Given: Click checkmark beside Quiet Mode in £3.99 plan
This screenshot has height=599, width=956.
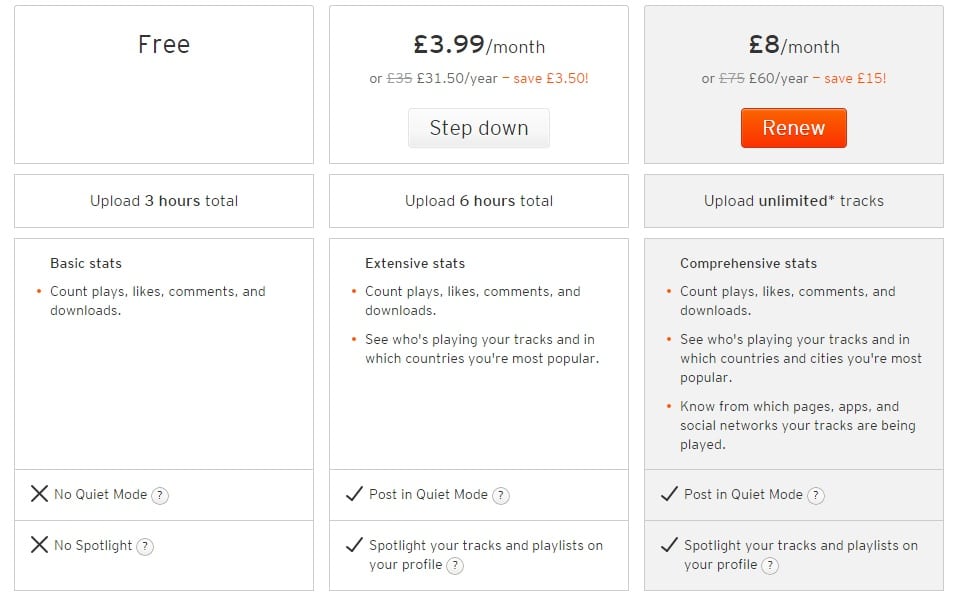Looking at the screenshot, I should tap(354, 493).
